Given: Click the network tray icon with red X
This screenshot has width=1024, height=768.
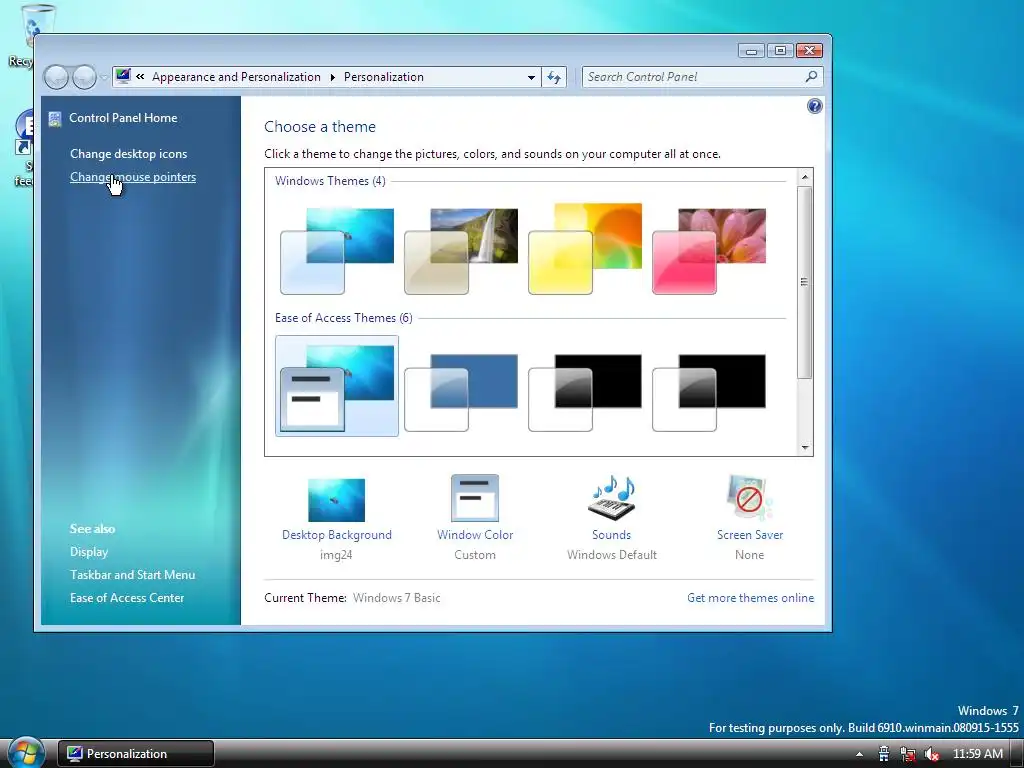Looking at the screenshot, I should point(908,754).
